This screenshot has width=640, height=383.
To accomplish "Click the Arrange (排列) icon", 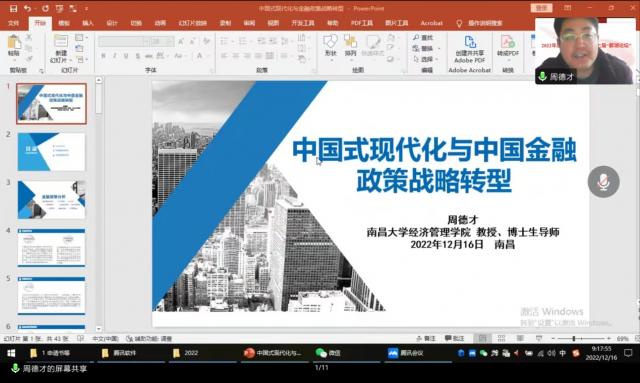I will coord(350,41).
